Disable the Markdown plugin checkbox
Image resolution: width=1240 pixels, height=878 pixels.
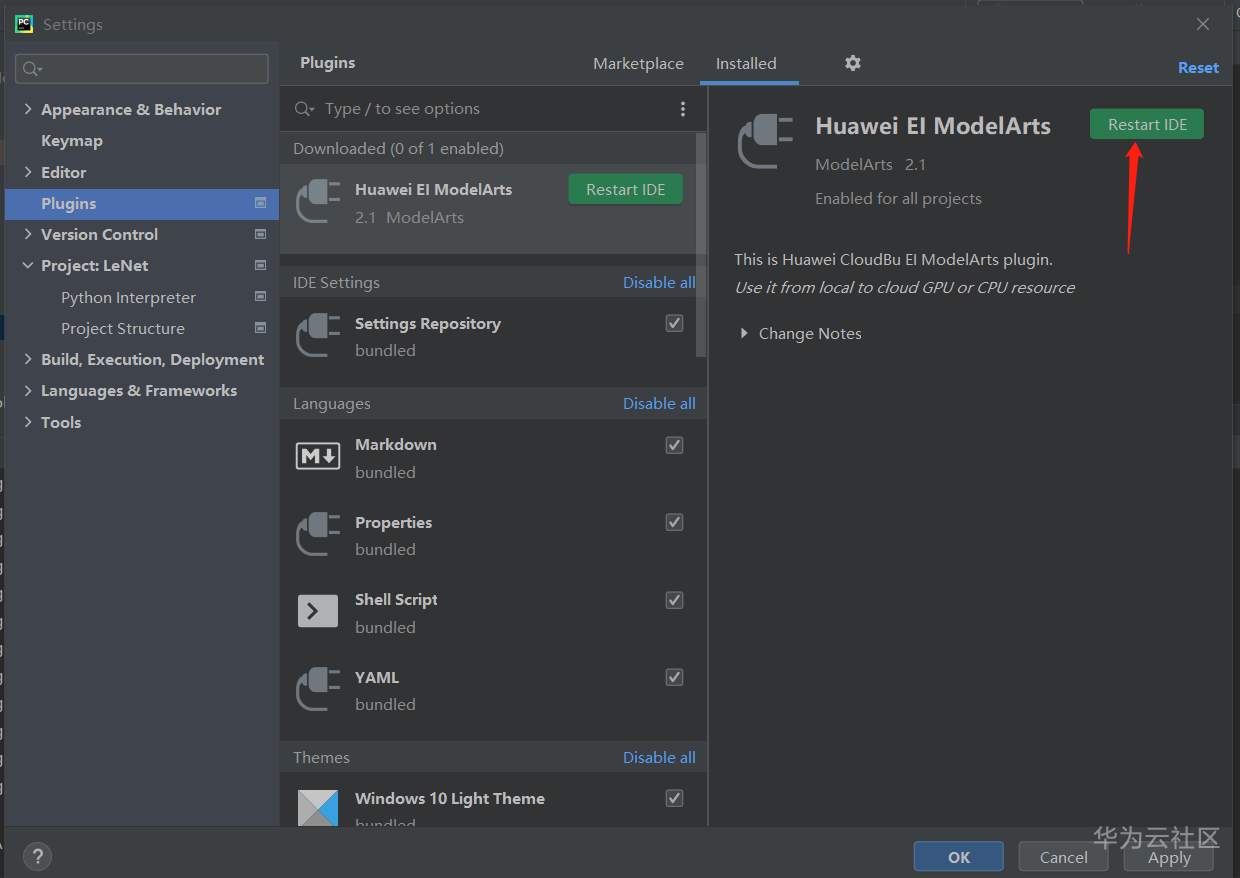[675, 445]
